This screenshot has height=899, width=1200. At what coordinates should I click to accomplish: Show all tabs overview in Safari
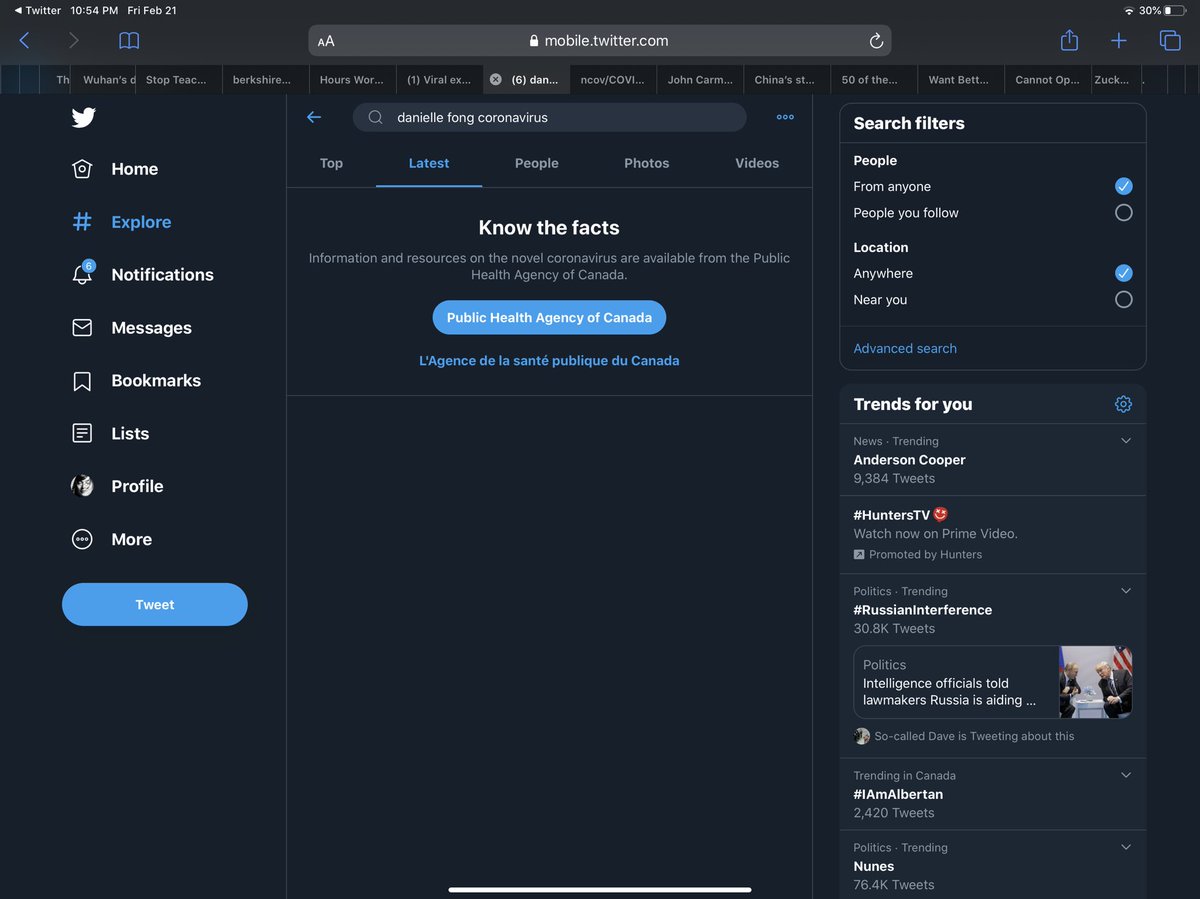[1169, 40]
